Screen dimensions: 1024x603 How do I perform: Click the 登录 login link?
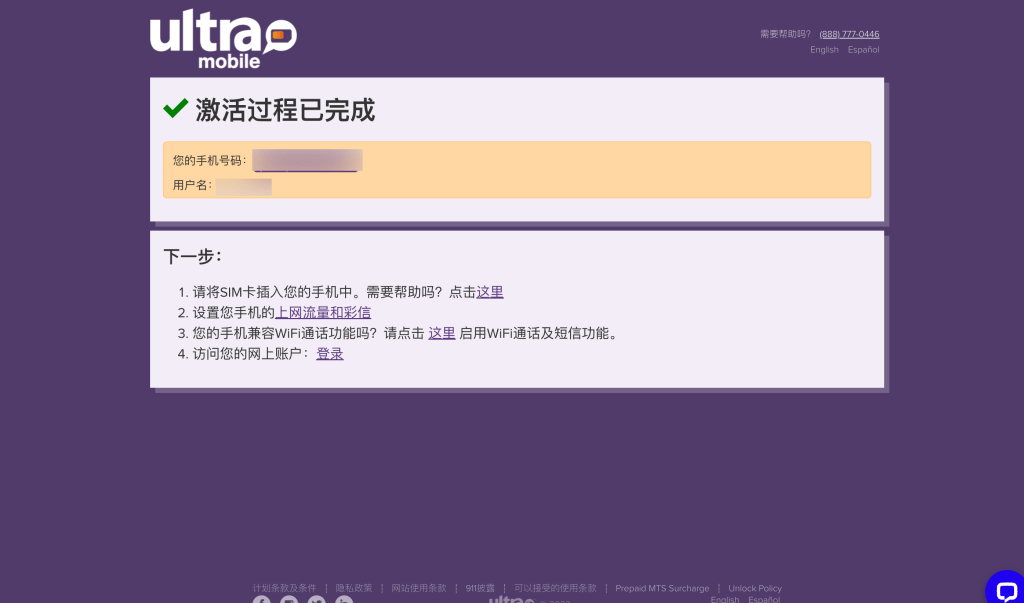click(330, 354)
